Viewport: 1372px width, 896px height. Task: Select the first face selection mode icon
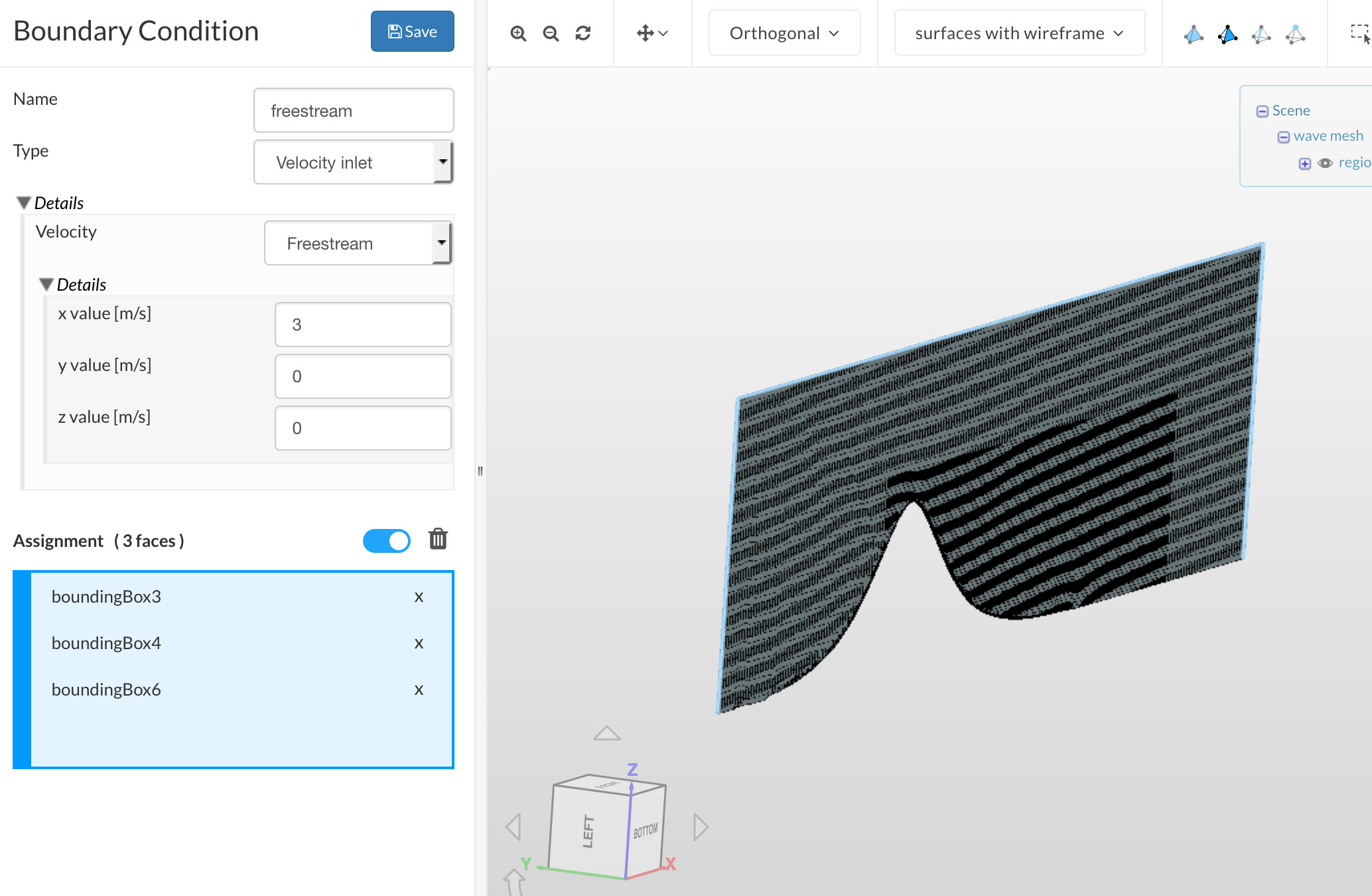click(x=1194, y=34)
